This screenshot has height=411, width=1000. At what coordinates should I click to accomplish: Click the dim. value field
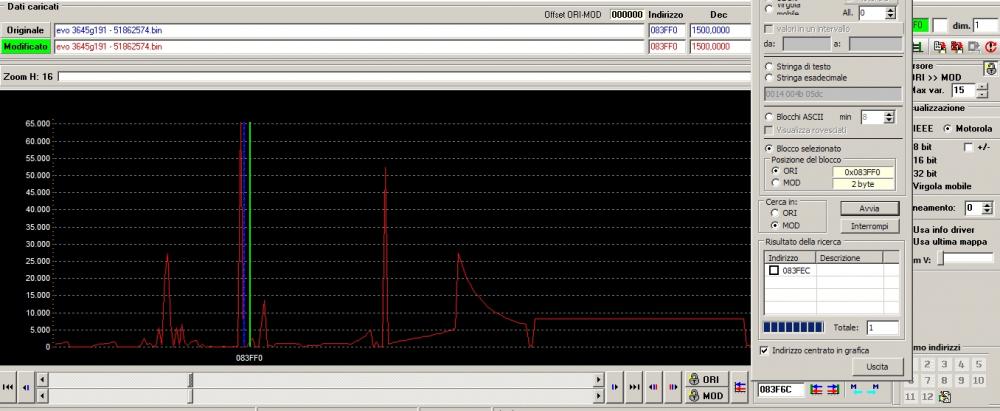point(985,26)
